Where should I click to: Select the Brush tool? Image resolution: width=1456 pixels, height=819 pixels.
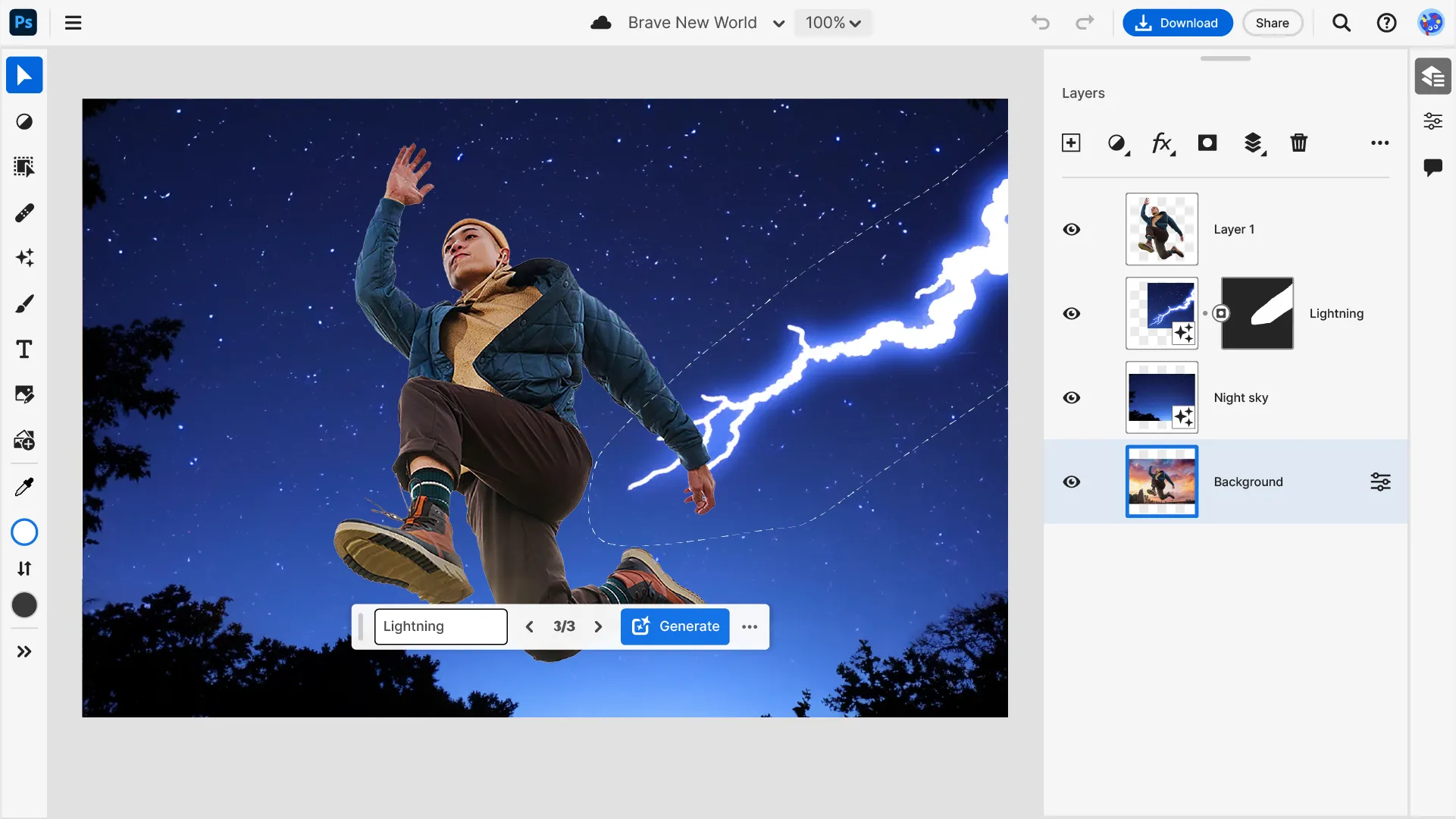(24, 303)
